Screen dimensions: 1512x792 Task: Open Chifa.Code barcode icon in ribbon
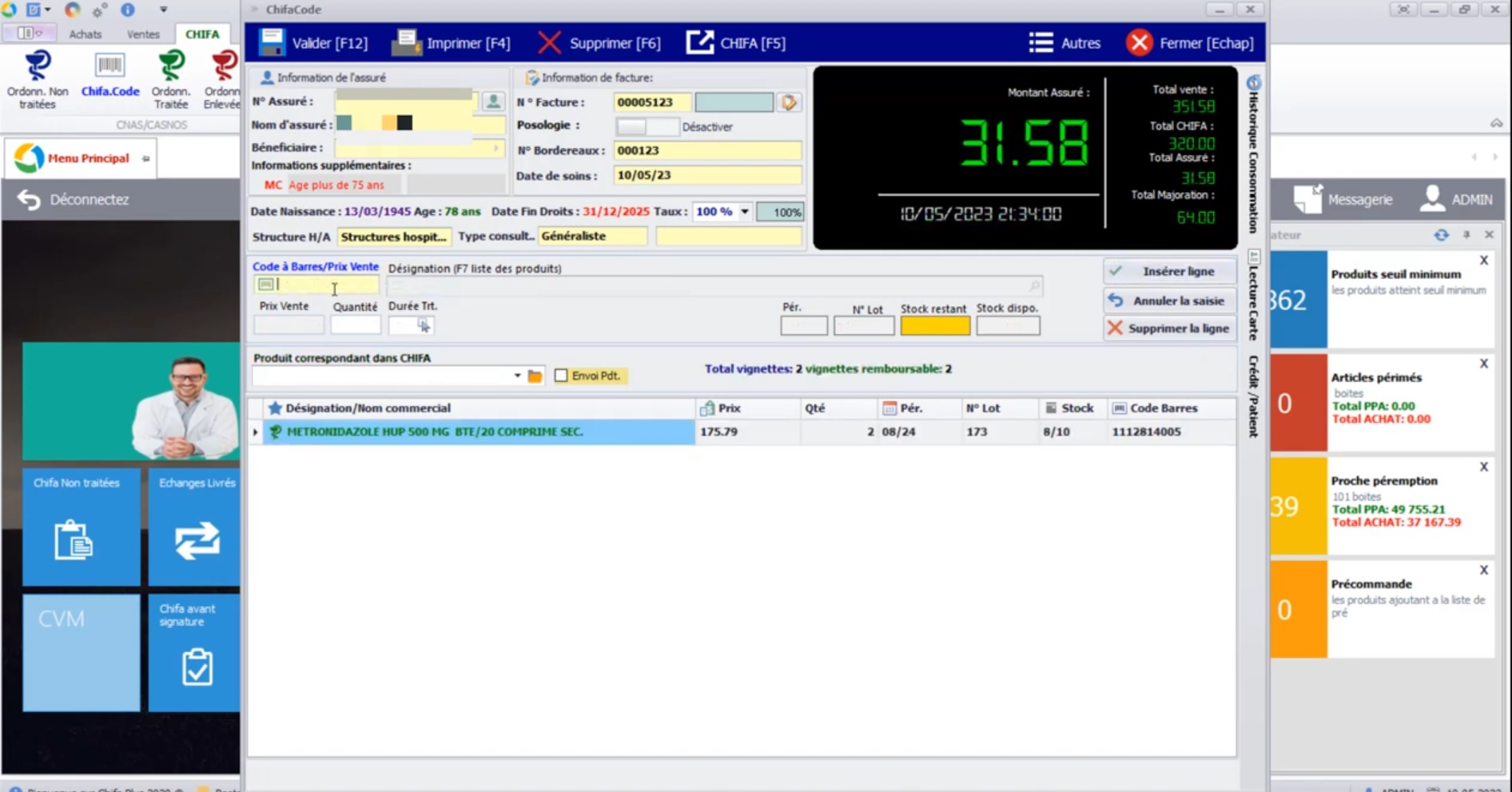pyautogui.click(x=109, y=66)
